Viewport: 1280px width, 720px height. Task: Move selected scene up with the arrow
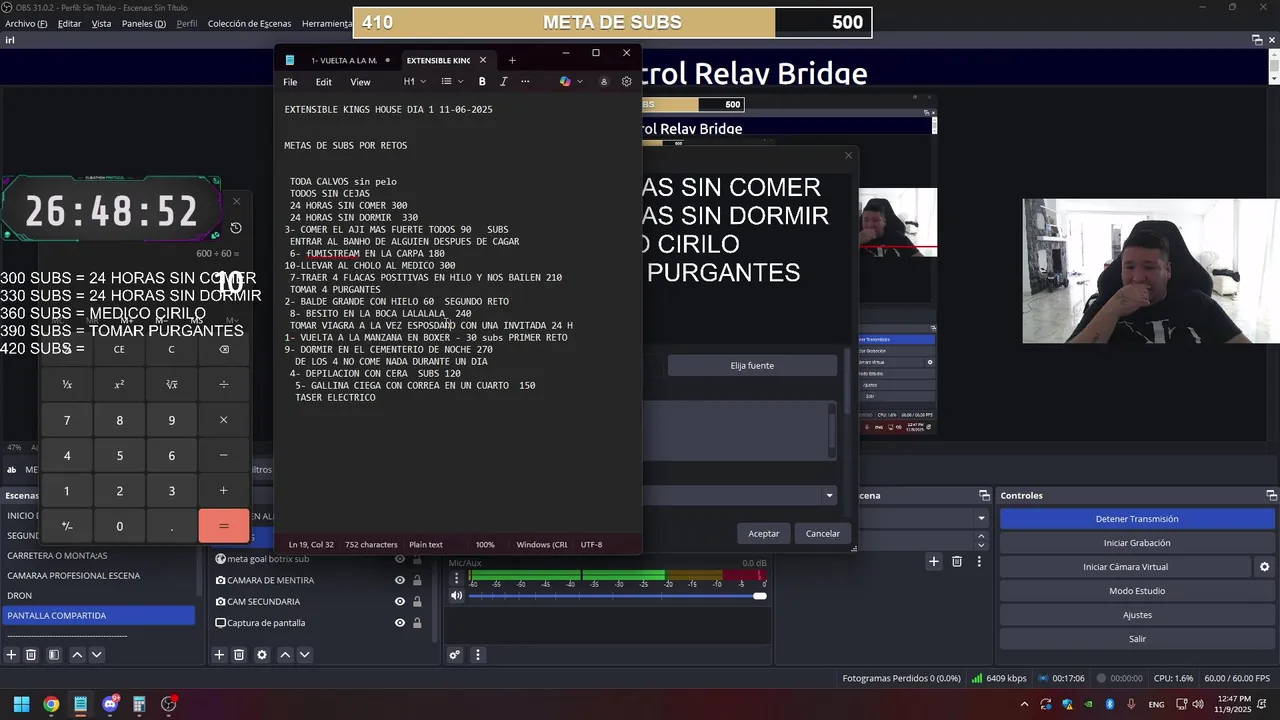[x=77, y=655]
